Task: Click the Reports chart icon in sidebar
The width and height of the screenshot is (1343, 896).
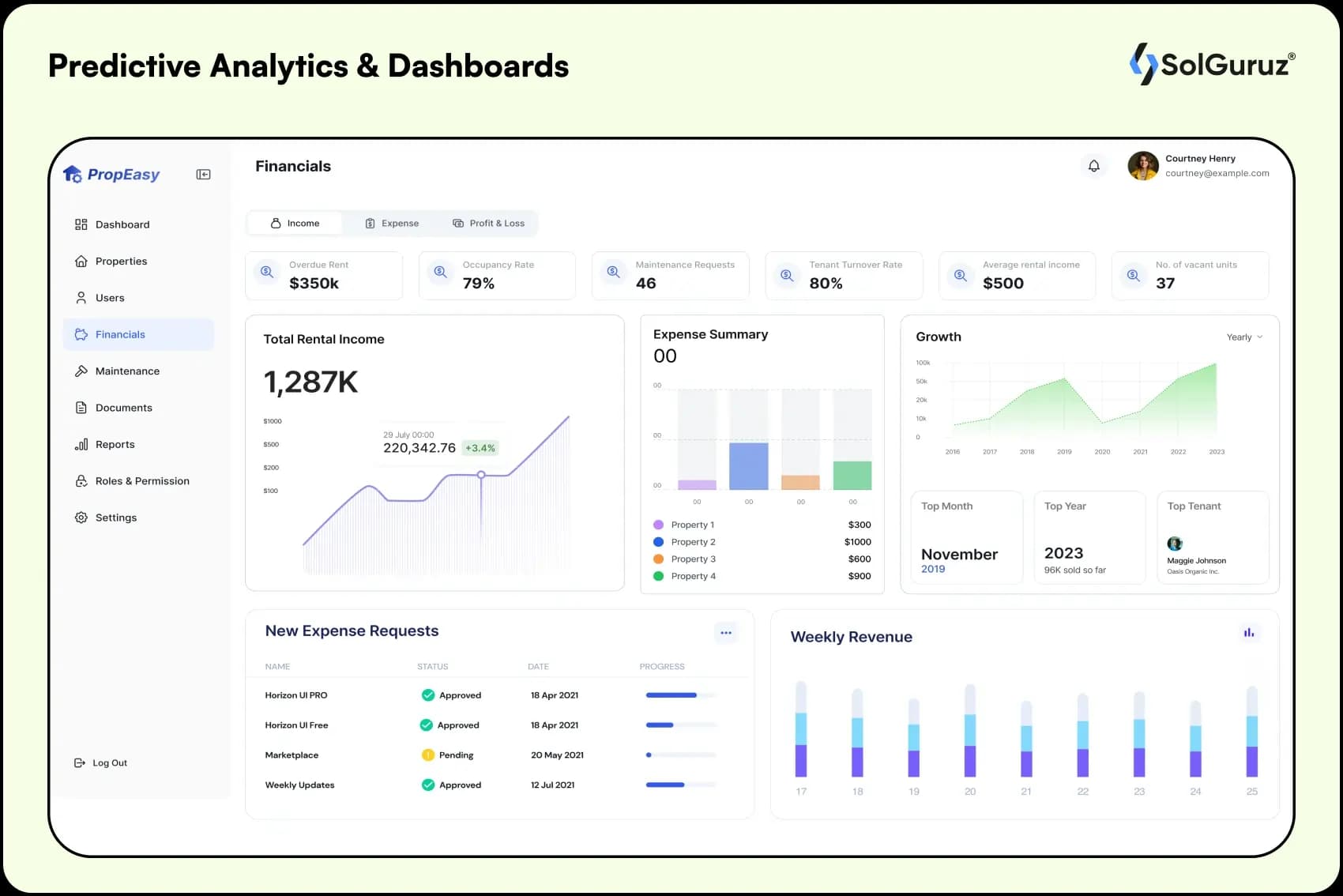Action: [x=81, y=445]
